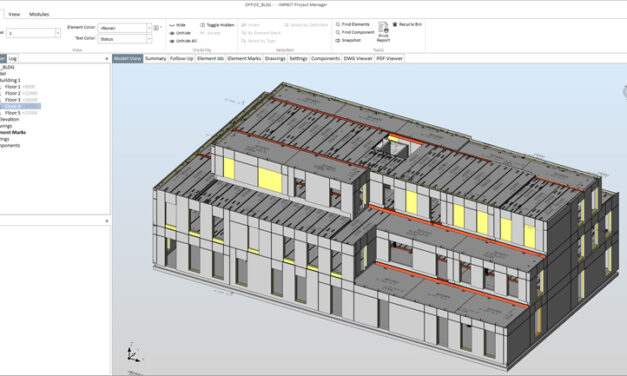Switch to the Components tab
Image resolution: width=627 pixels, height=376 pixels.
pyautogui.click(x=325, y=58)
